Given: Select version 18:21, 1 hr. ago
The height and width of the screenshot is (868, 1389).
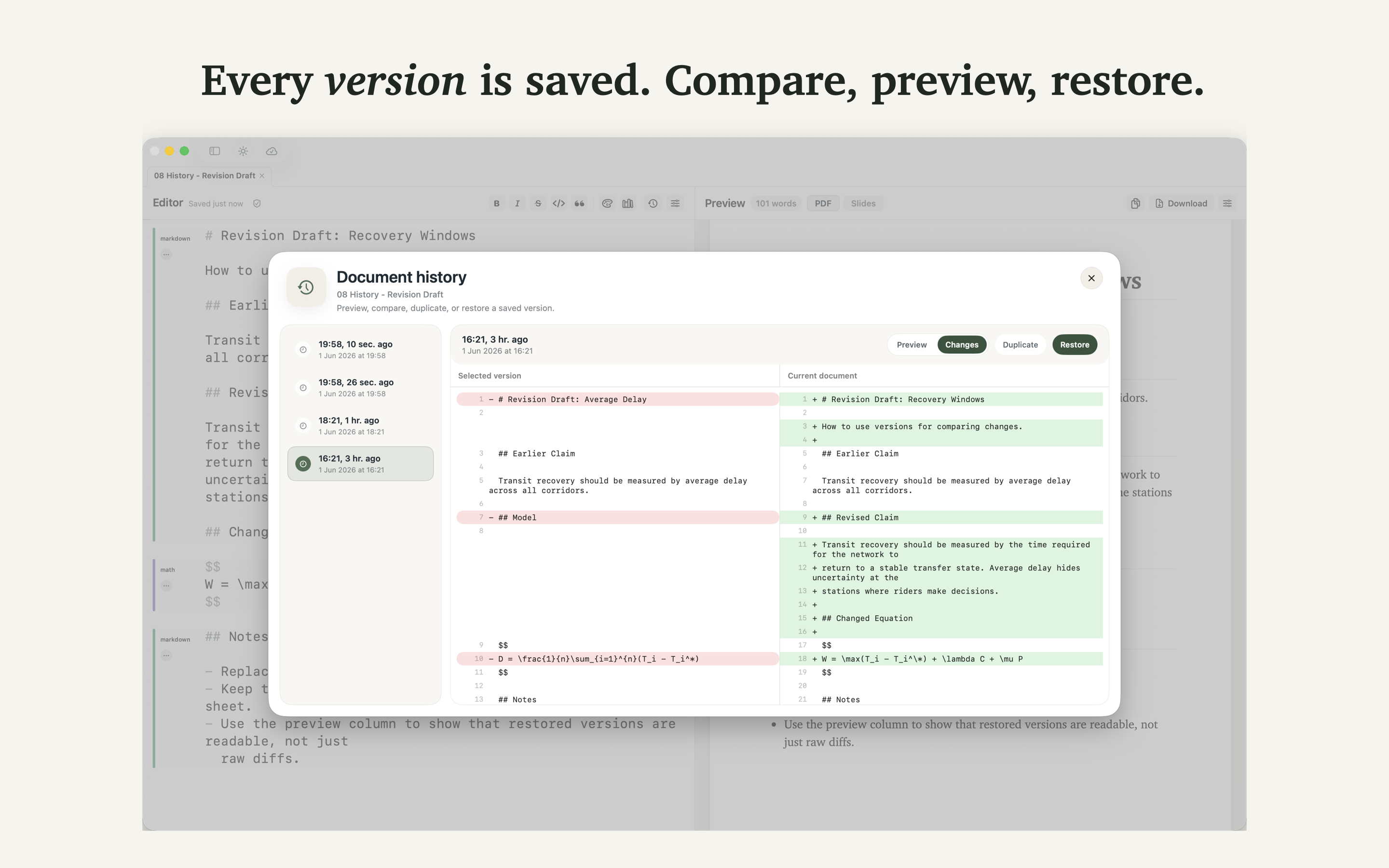Looking at the screenshot, I should click(360, 425).
